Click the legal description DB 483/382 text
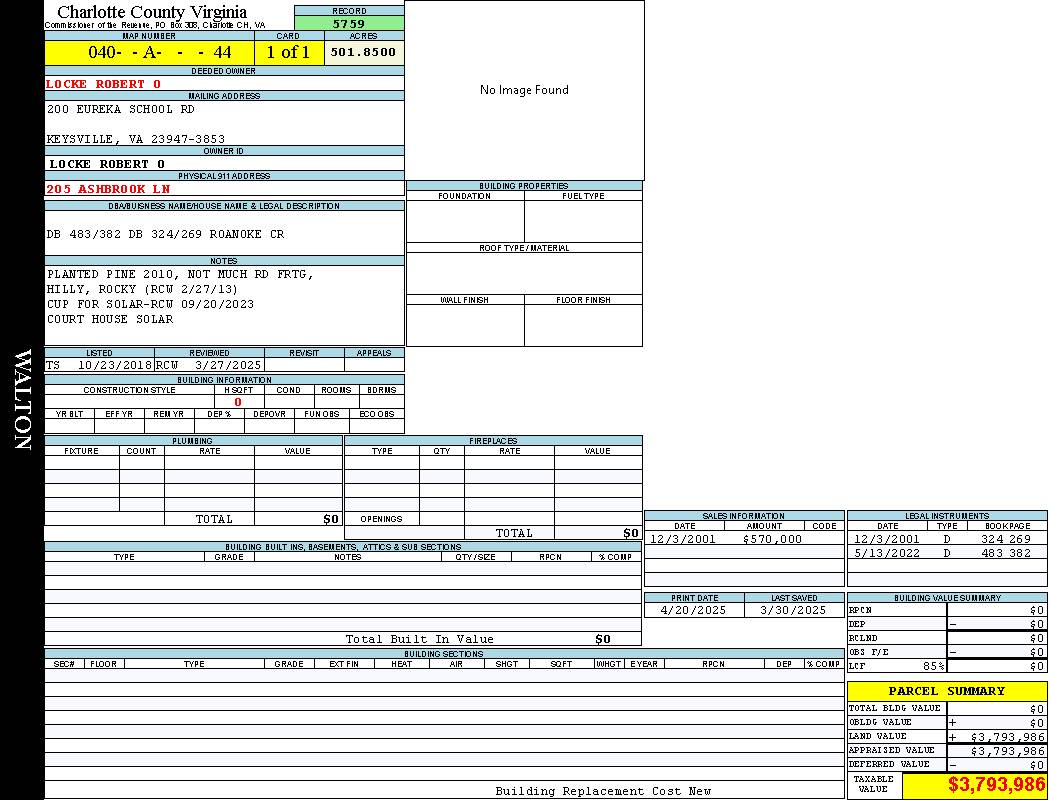 [x=165, y=234]
